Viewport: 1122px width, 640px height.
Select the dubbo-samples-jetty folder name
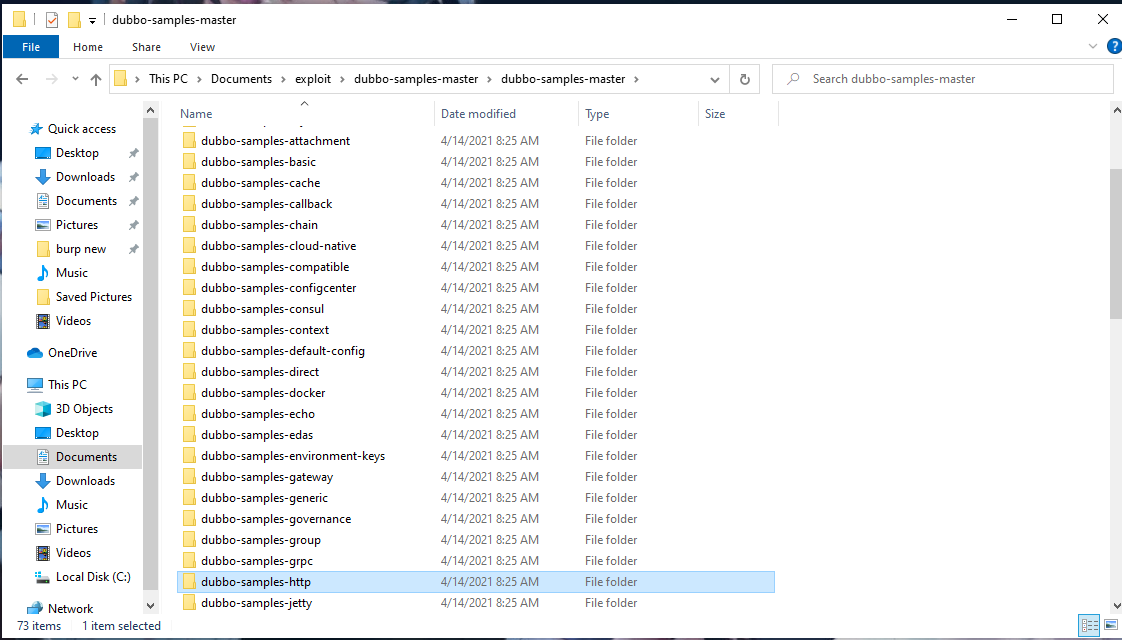point(256,603)
